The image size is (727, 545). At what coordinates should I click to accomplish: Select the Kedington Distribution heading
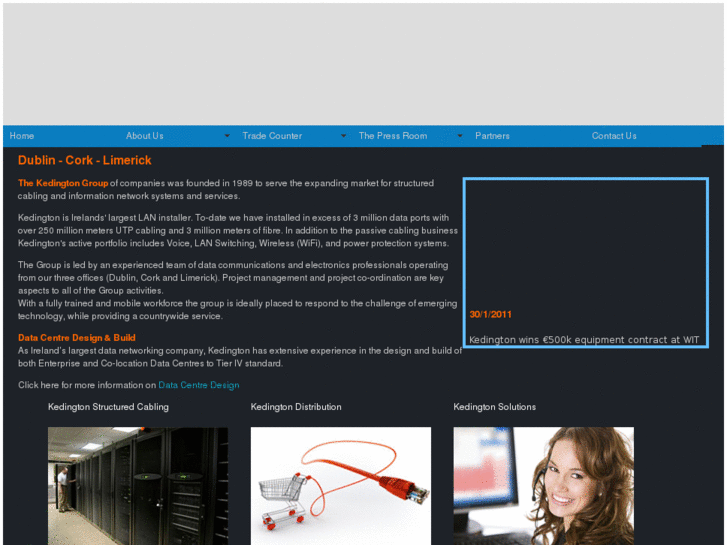pos(296,407)
